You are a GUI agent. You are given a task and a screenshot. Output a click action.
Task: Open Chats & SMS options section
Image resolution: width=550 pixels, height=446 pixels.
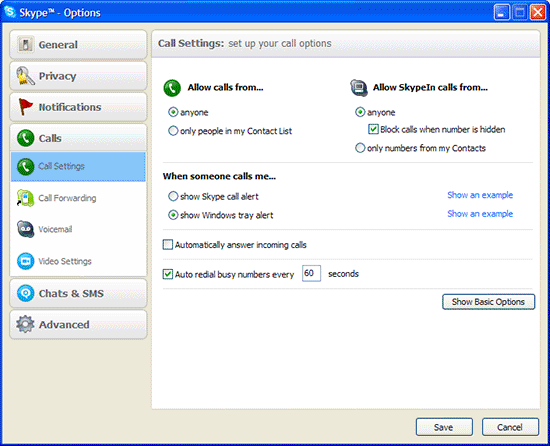(78, 293)
